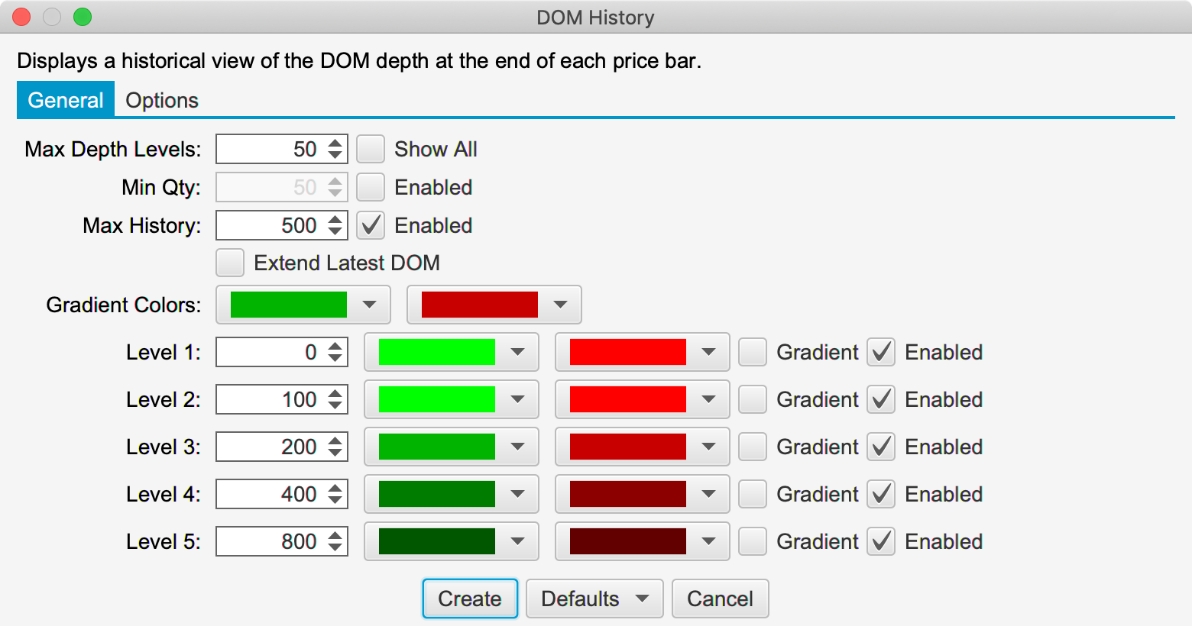Cancel the DOM History dialog
This screenshot has width=1192, height=626.
tap(720, 599)
